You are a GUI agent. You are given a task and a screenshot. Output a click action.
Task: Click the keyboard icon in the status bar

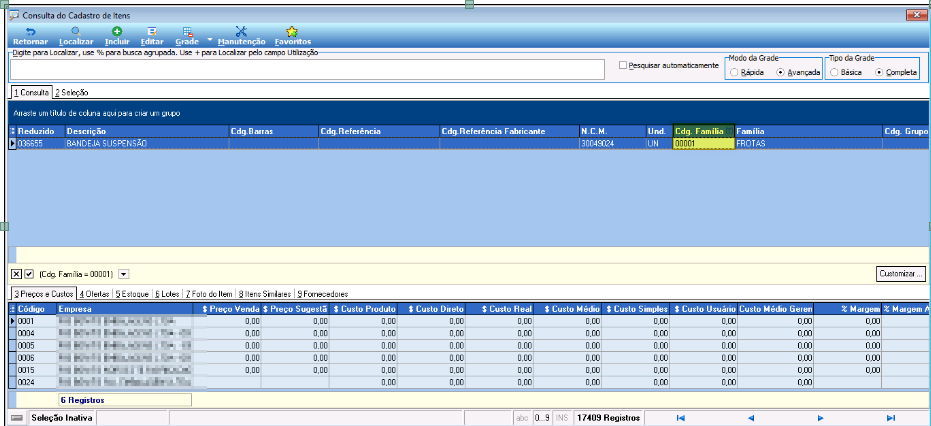pos(18,418)
